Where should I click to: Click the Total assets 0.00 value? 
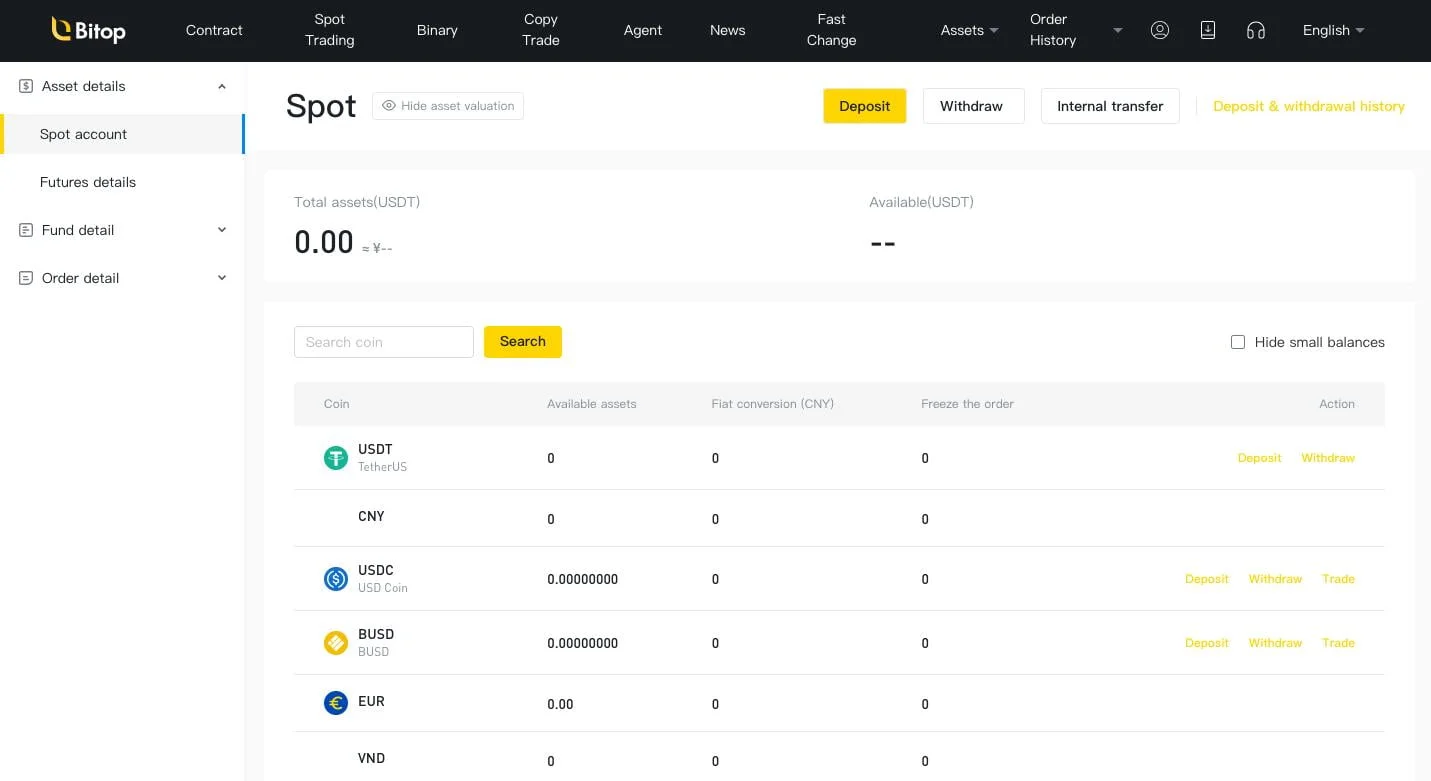click(x=324, y=242)
